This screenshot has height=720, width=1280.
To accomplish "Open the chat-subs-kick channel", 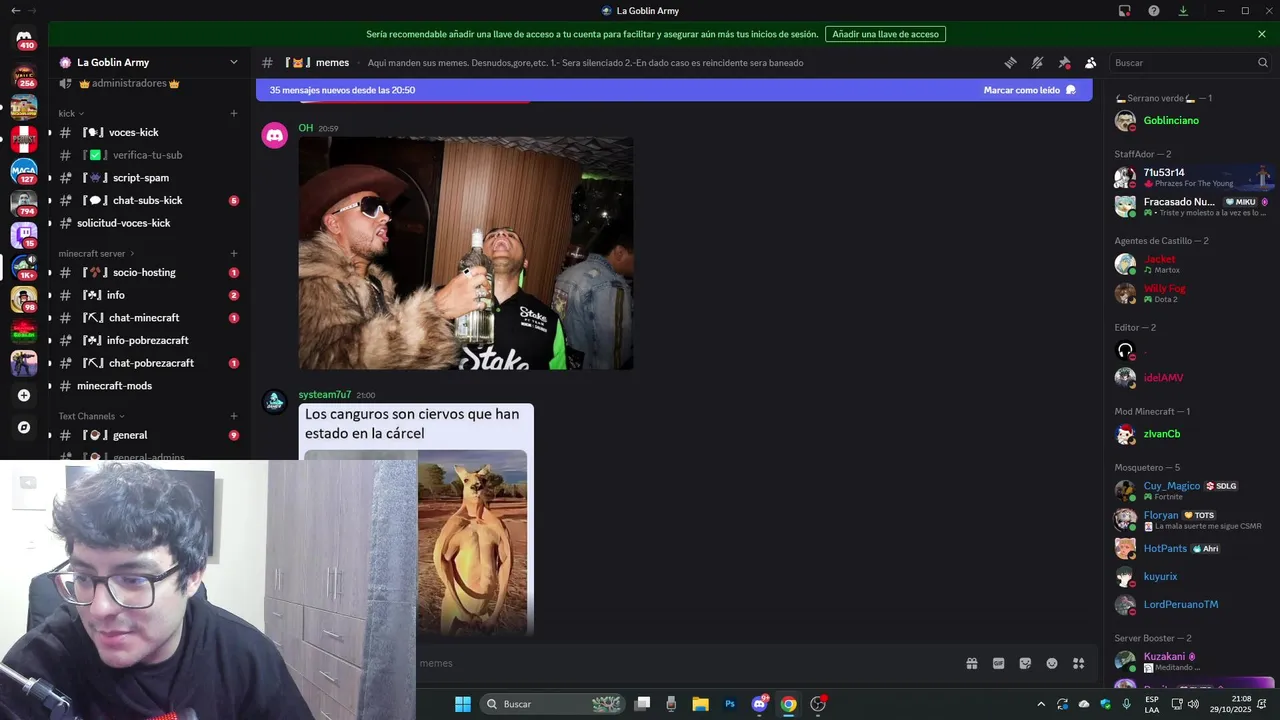I will click(149, 200).
